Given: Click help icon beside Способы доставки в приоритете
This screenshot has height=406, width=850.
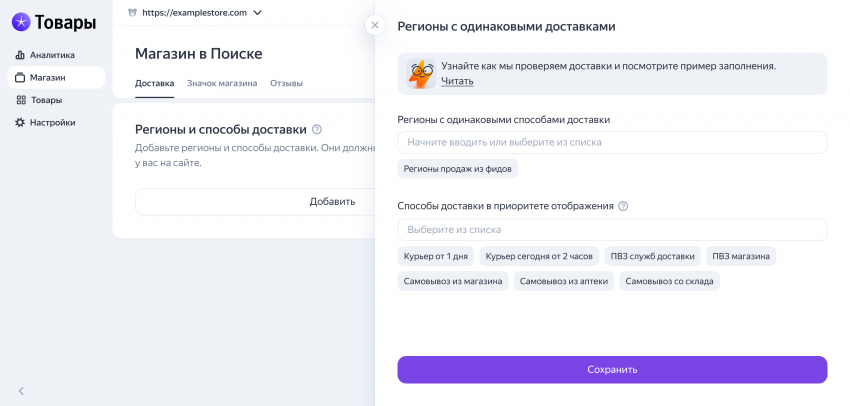Looking at the screenshot, I should pos(623,206).
